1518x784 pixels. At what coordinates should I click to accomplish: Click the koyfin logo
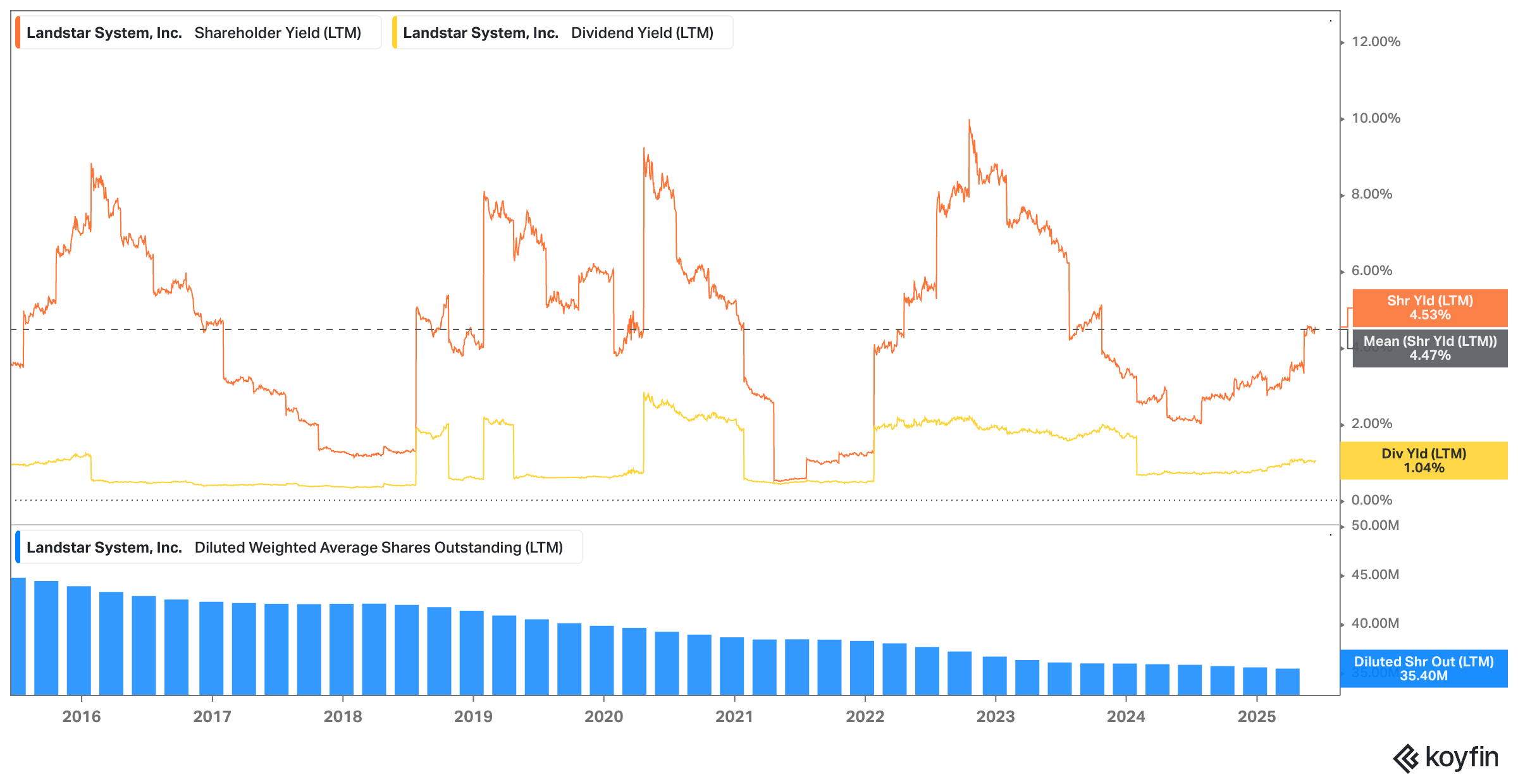pyautogui.click(x=1446, y=758)
